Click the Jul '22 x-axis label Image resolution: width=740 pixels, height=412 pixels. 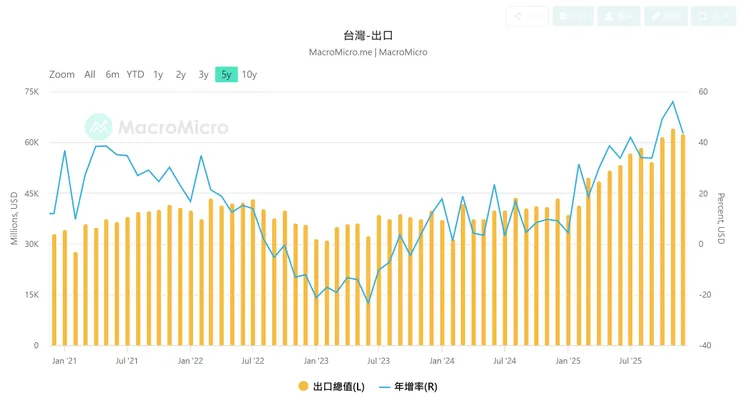coord(253,361)
